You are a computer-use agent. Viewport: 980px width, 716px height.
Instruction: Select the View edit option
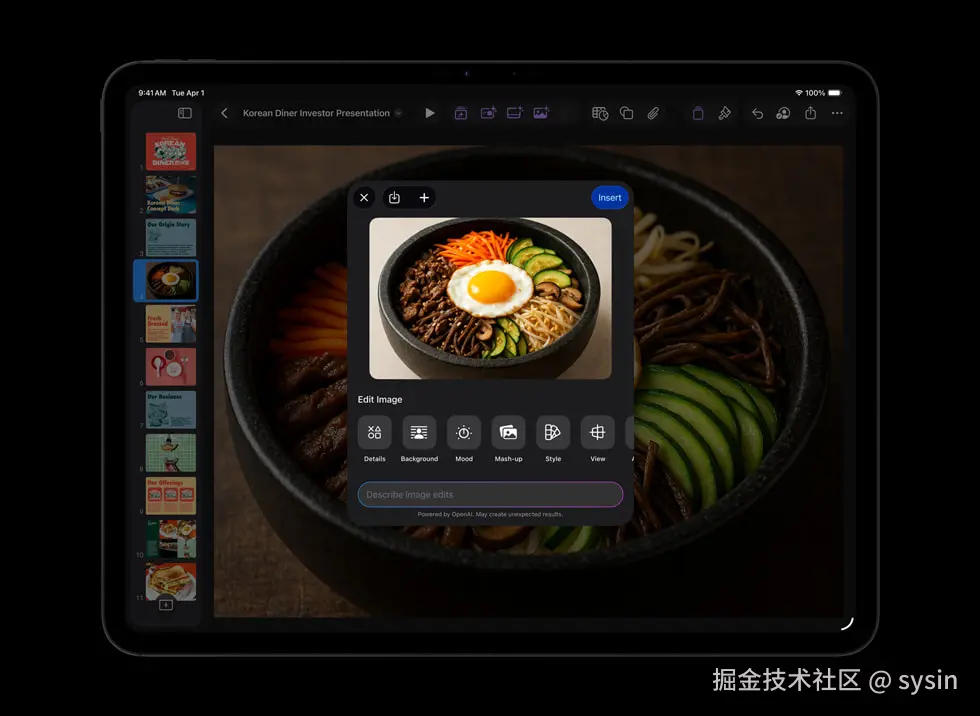coord(597,434)
